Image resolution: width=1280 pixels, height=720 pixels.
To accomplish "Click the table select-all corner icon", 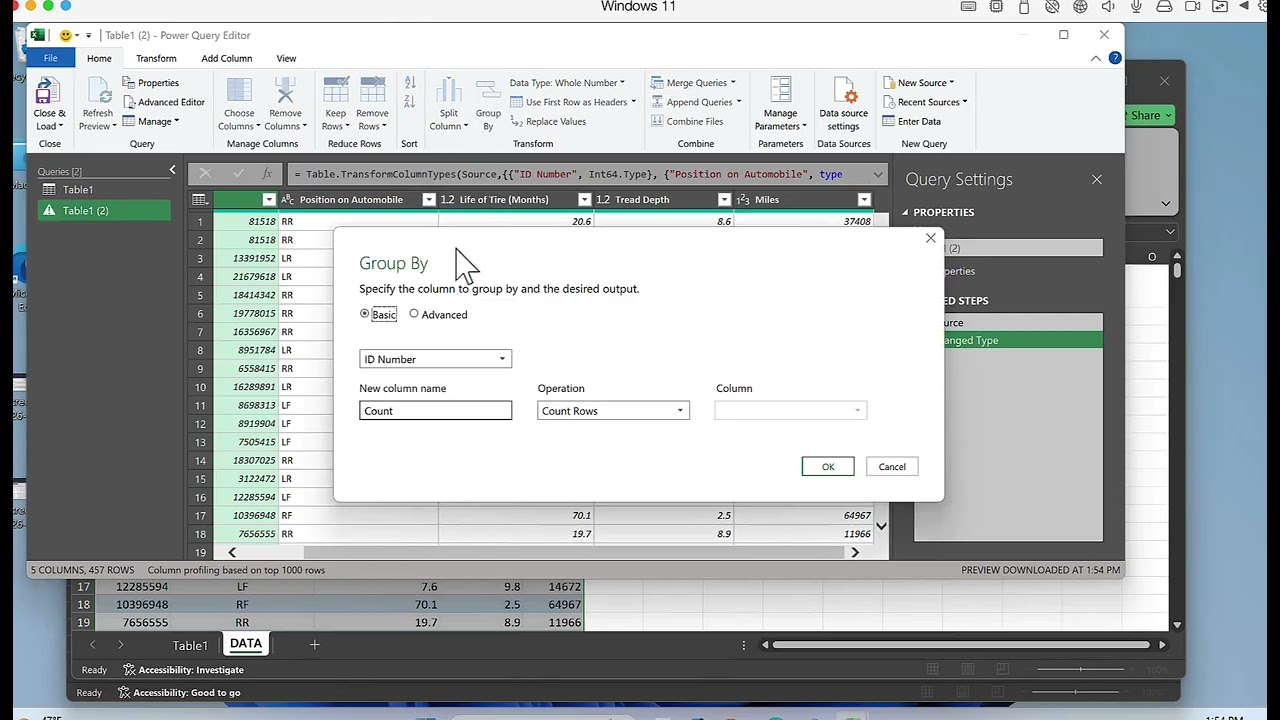I will coord(200,200).
